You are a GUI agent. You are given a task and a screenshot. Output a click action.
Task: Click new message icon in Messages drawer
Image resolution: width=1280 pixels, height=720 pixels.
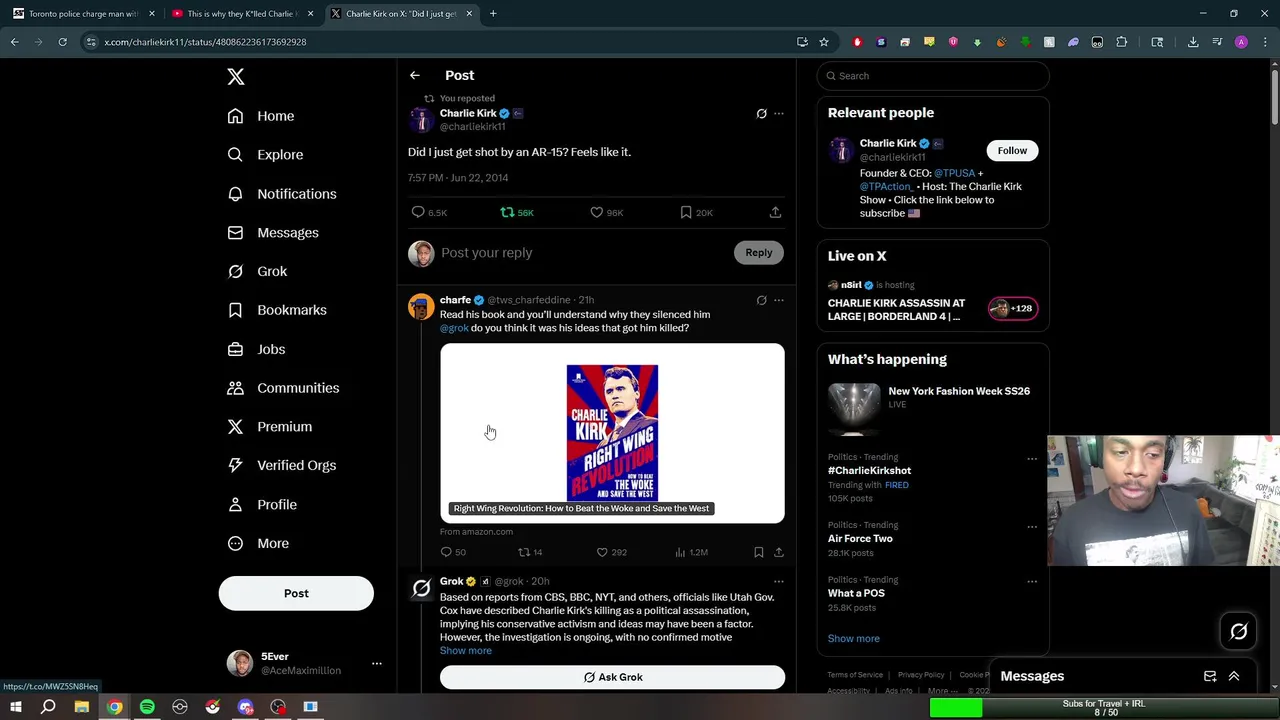1210,677
